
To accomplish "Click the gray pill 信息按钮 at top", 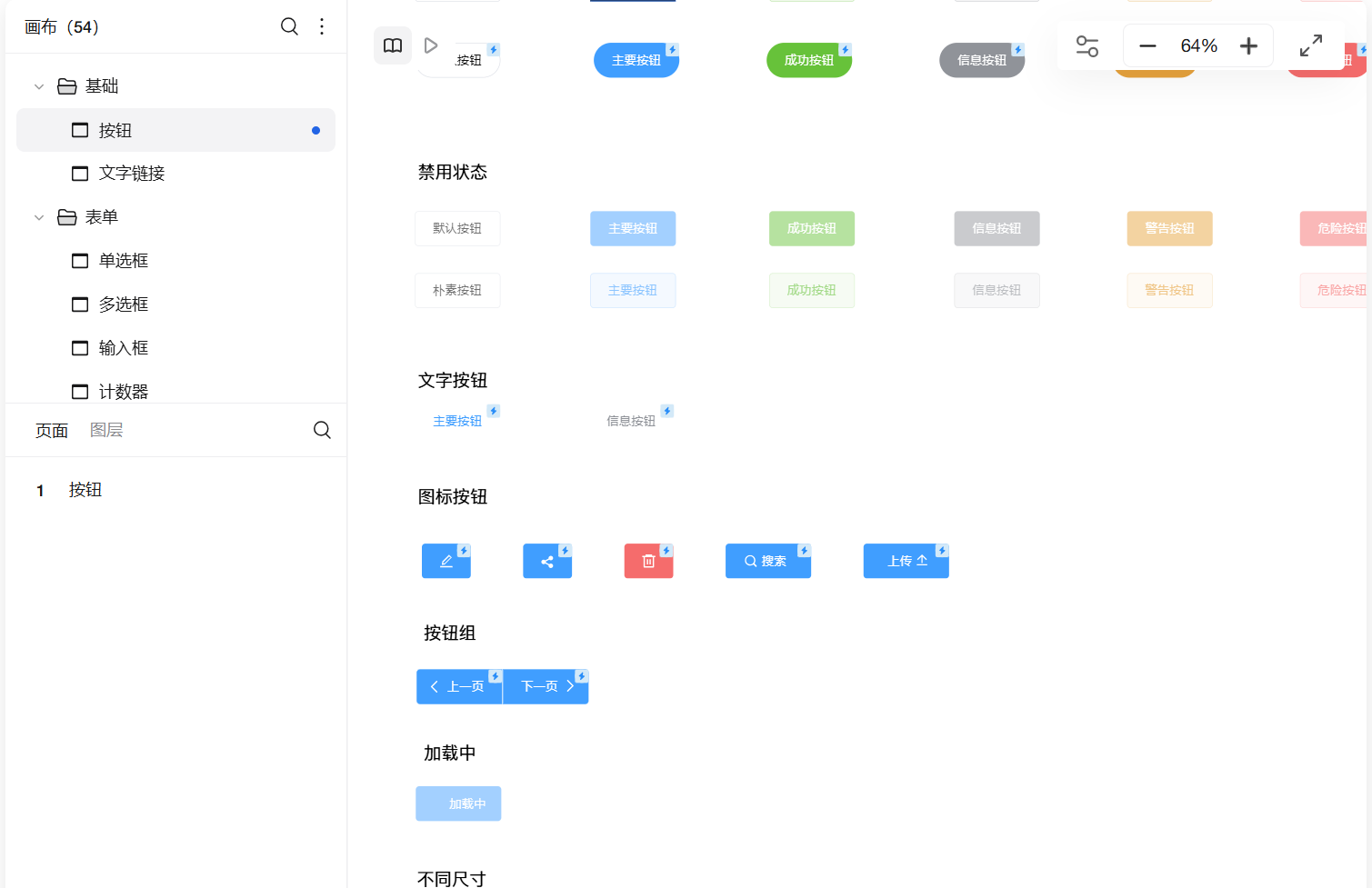I will [982, 60].
